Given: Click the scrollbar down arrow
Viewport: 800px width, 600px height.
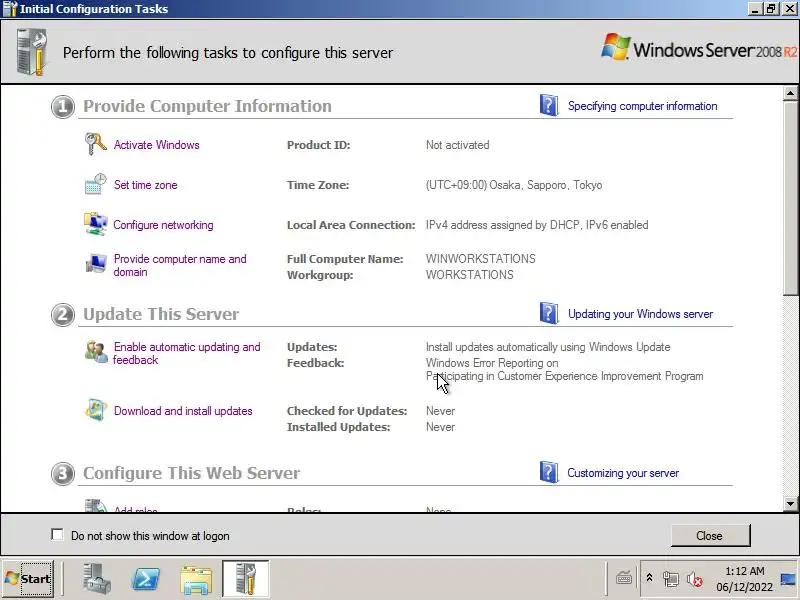Looking at the screenshot, I should click(790, 504).
